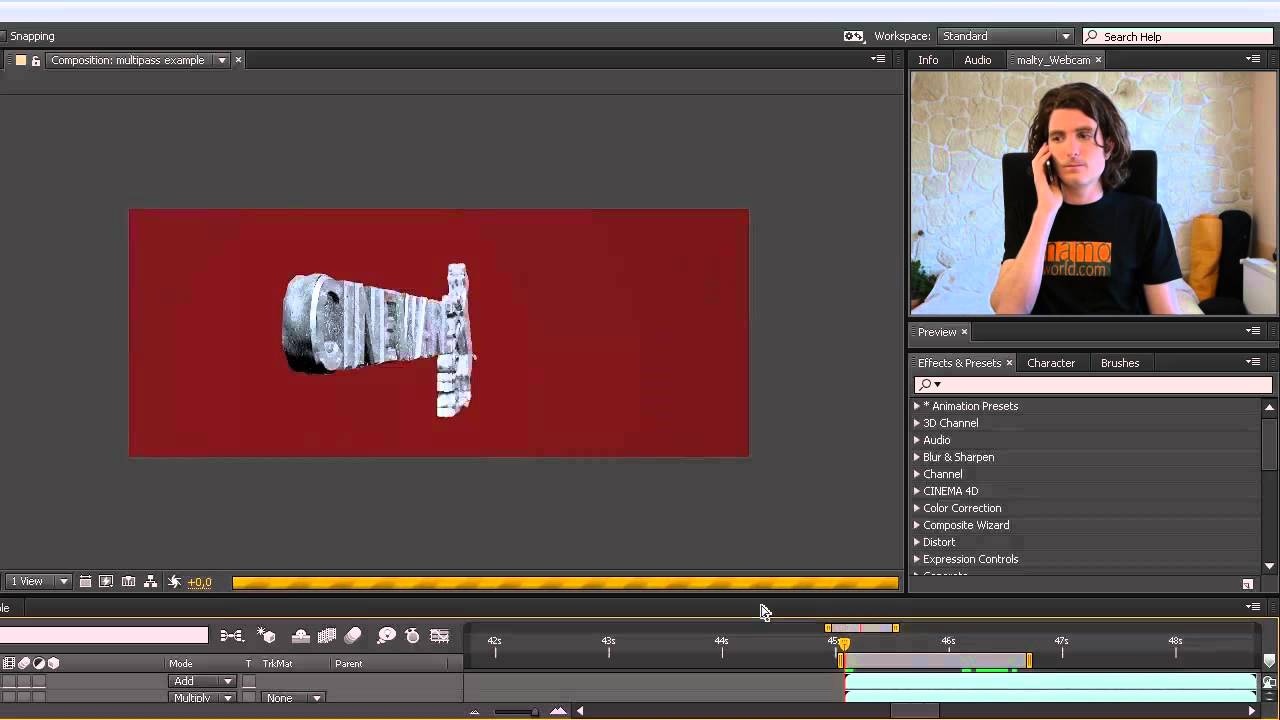Toggle Draft 3D icon in timeline

266,636
